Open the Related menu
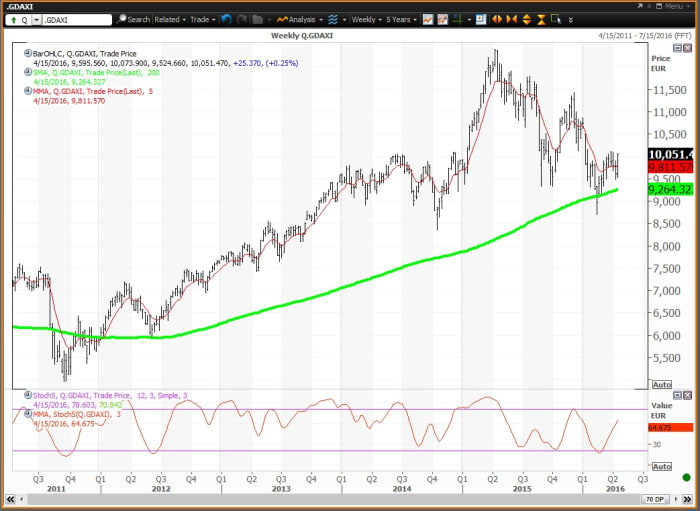This screenshot has height=511, width=700. tap(170, 19)
